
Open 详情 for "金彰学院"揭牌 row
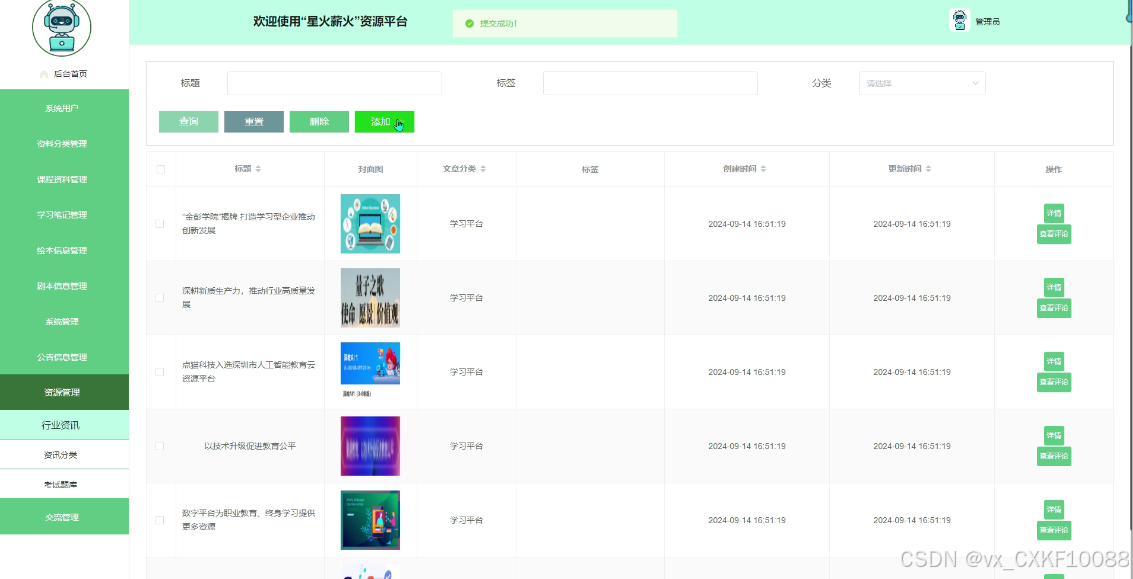(1054, 213)
